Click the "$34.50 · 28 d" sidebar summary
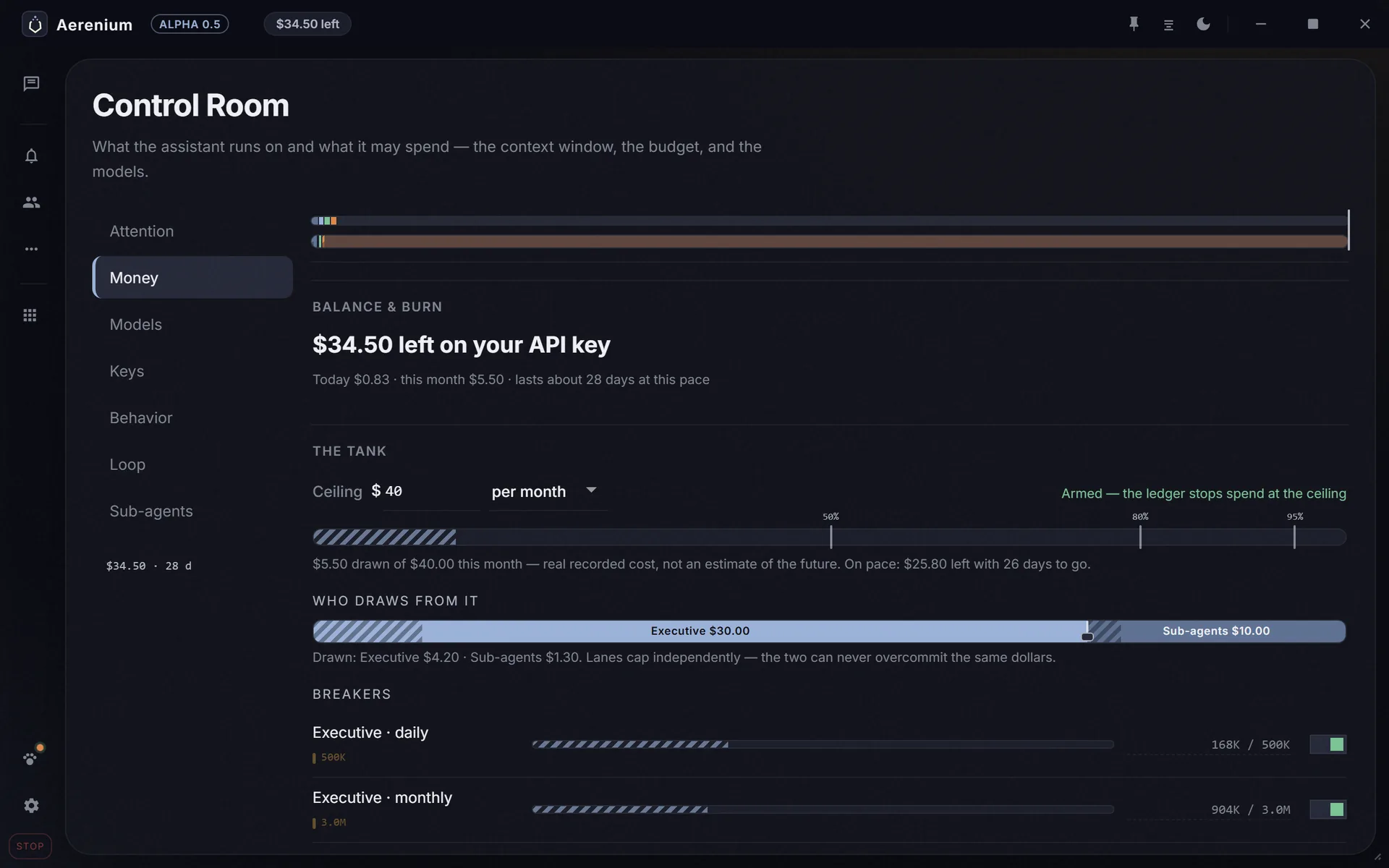 pos(149,566)
